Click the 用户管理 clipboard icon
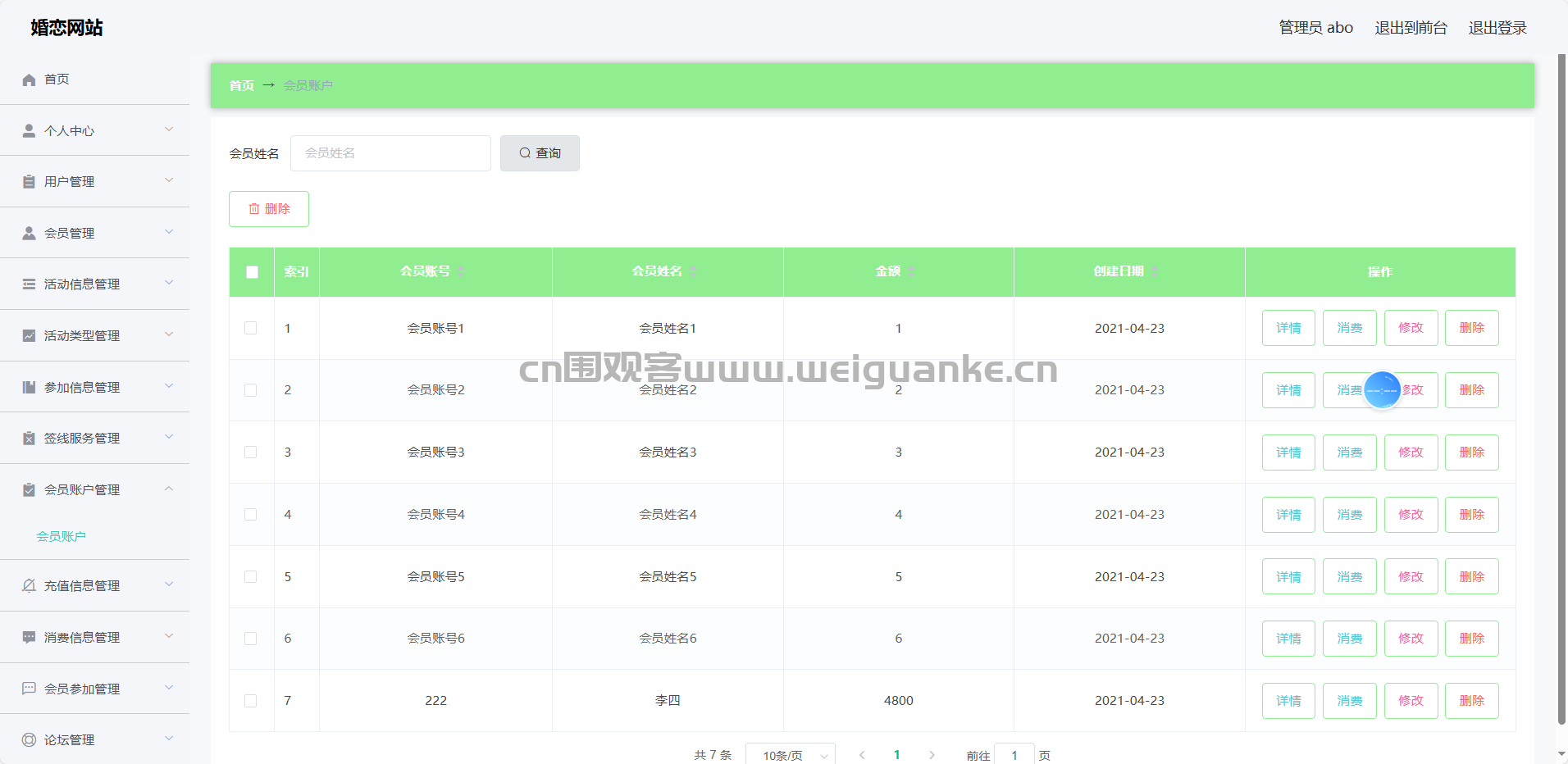Image resolution: width=1568 pixels, height=764 pixels. [29, 181]
